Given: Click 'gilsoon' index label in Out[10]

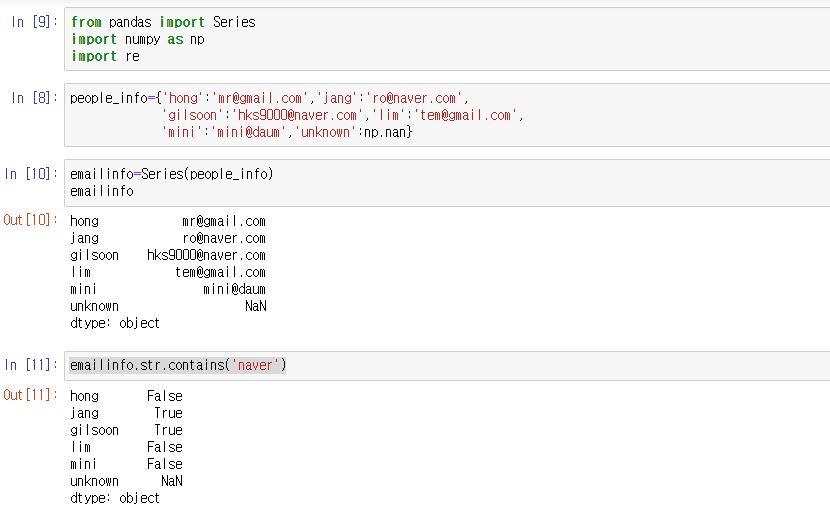Looking at the screenshot, I should [94, 255].
